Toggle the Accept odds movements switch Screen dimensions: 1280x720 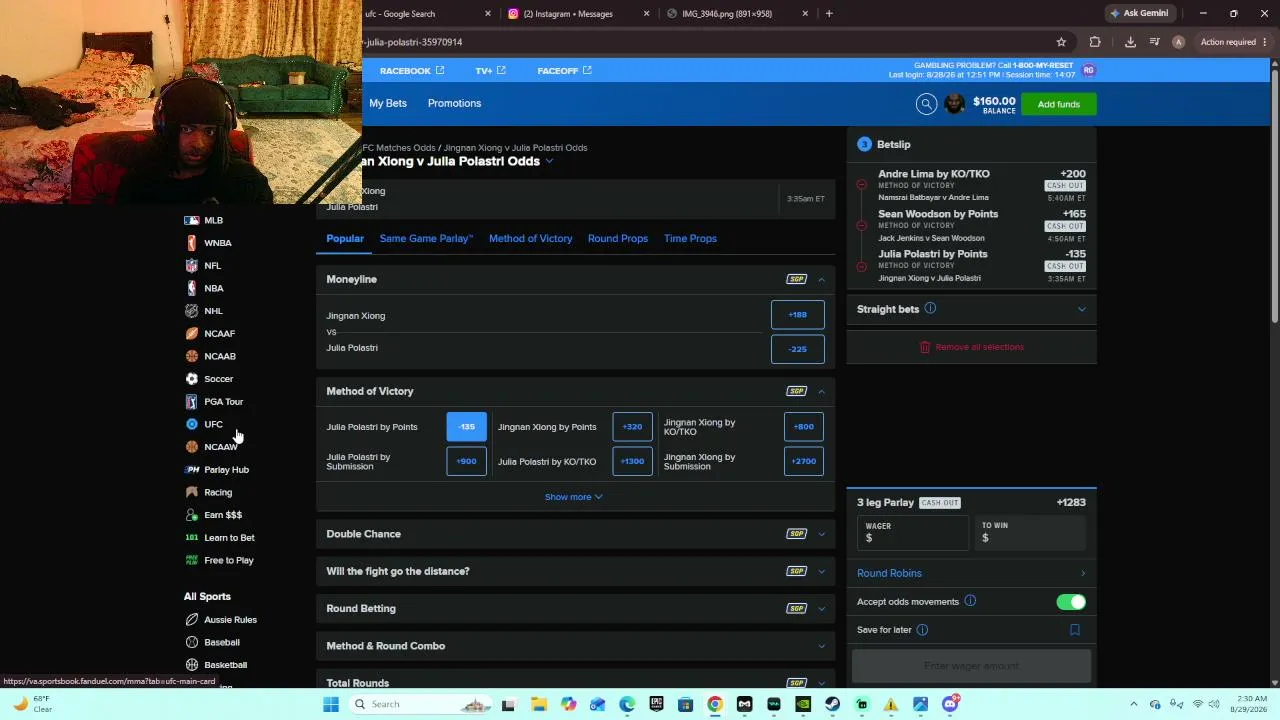point(1071,602)
